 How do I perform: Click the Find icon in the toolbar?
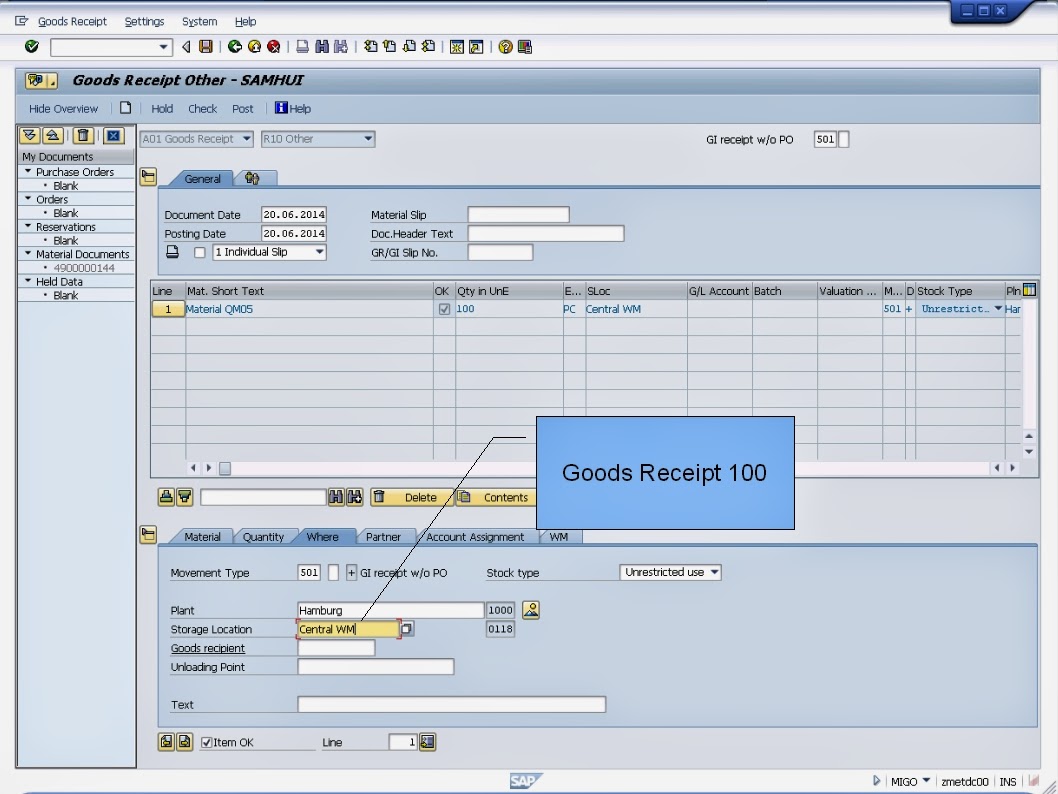pos(321,46)
